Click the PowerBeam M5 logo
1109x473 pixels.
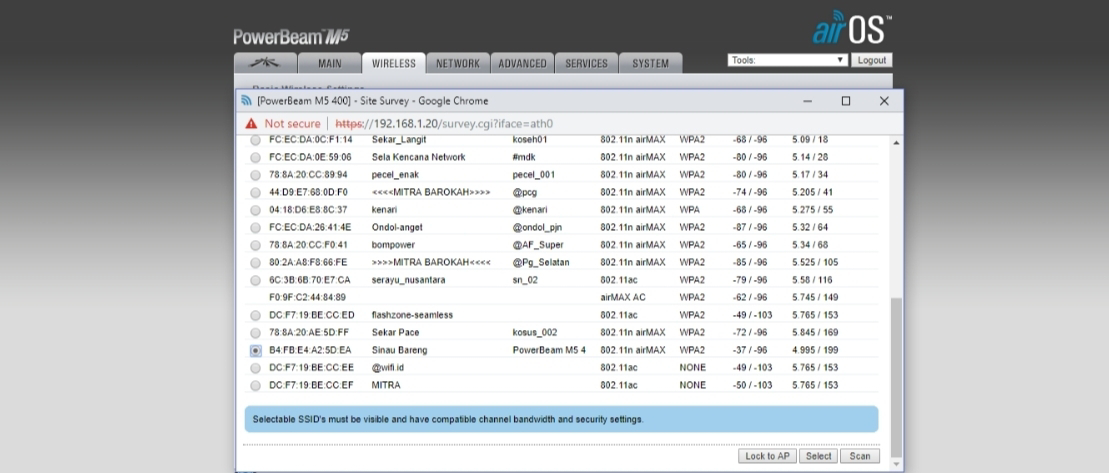coord(291,37)
